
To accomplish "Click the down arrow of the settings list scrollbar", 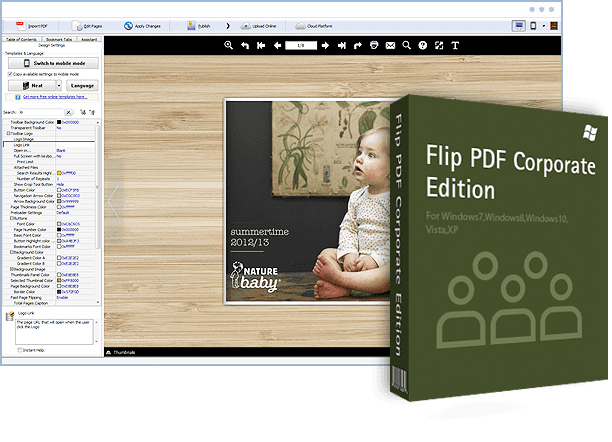I will pos(98,302).
